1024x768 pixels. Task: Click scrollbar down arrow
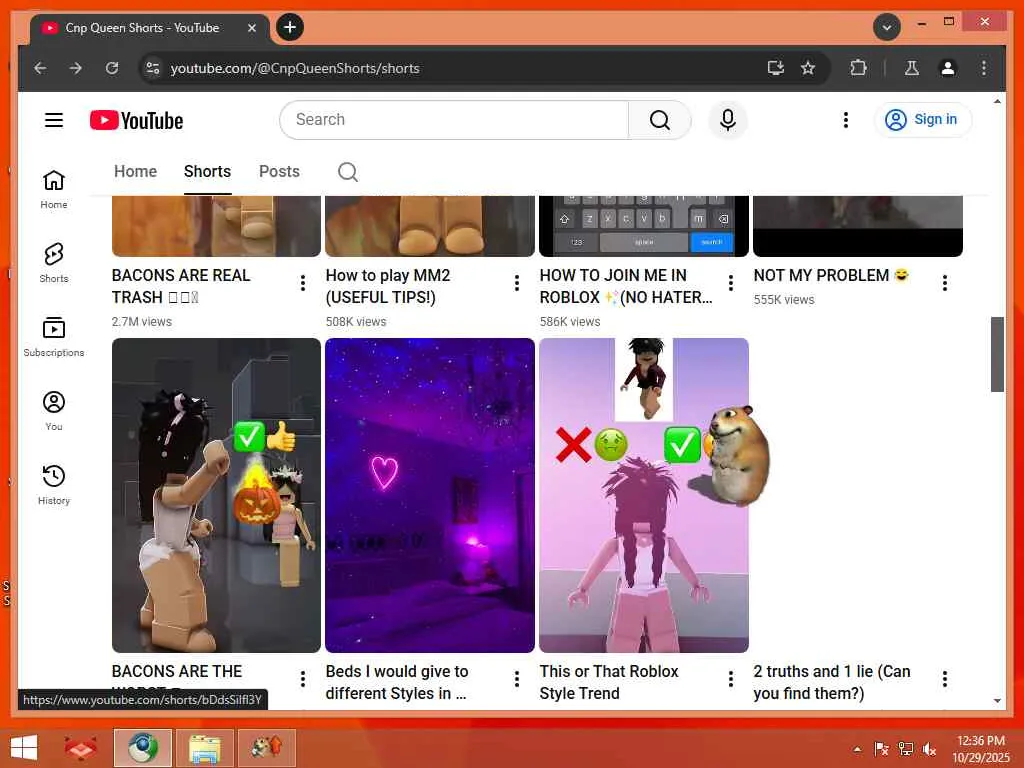point(997,701)
